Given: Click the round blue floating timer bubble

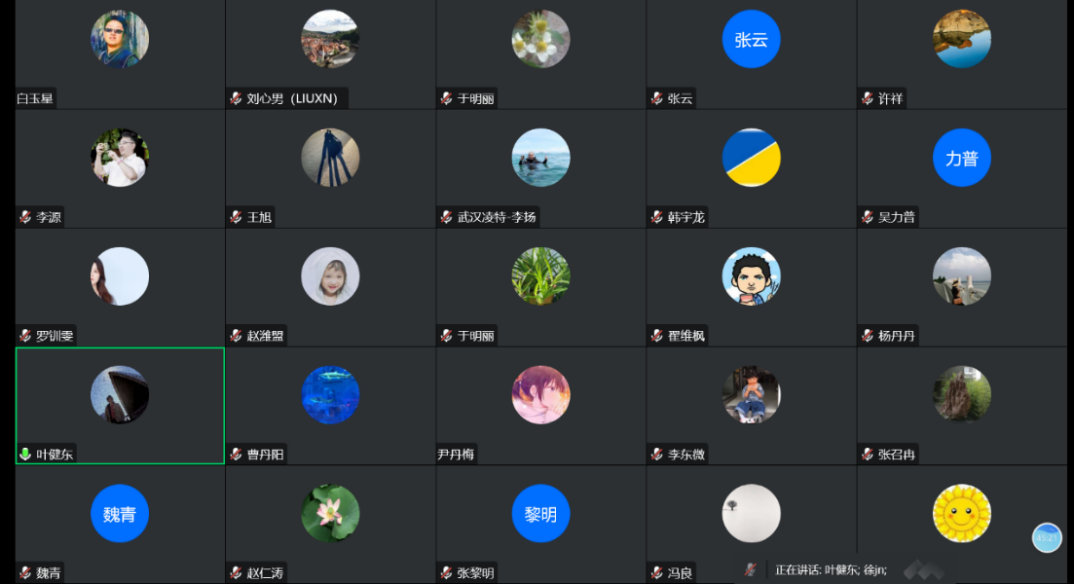Looking at the screenshot, I should pyautogui.click(x=1047, y=537).
